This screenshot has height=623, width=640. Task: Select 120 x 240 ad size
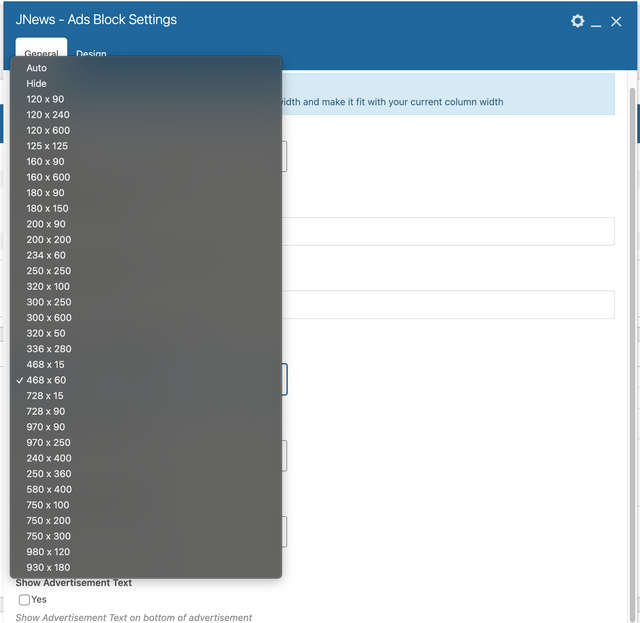pyautogui.click(x=146, y=115)
